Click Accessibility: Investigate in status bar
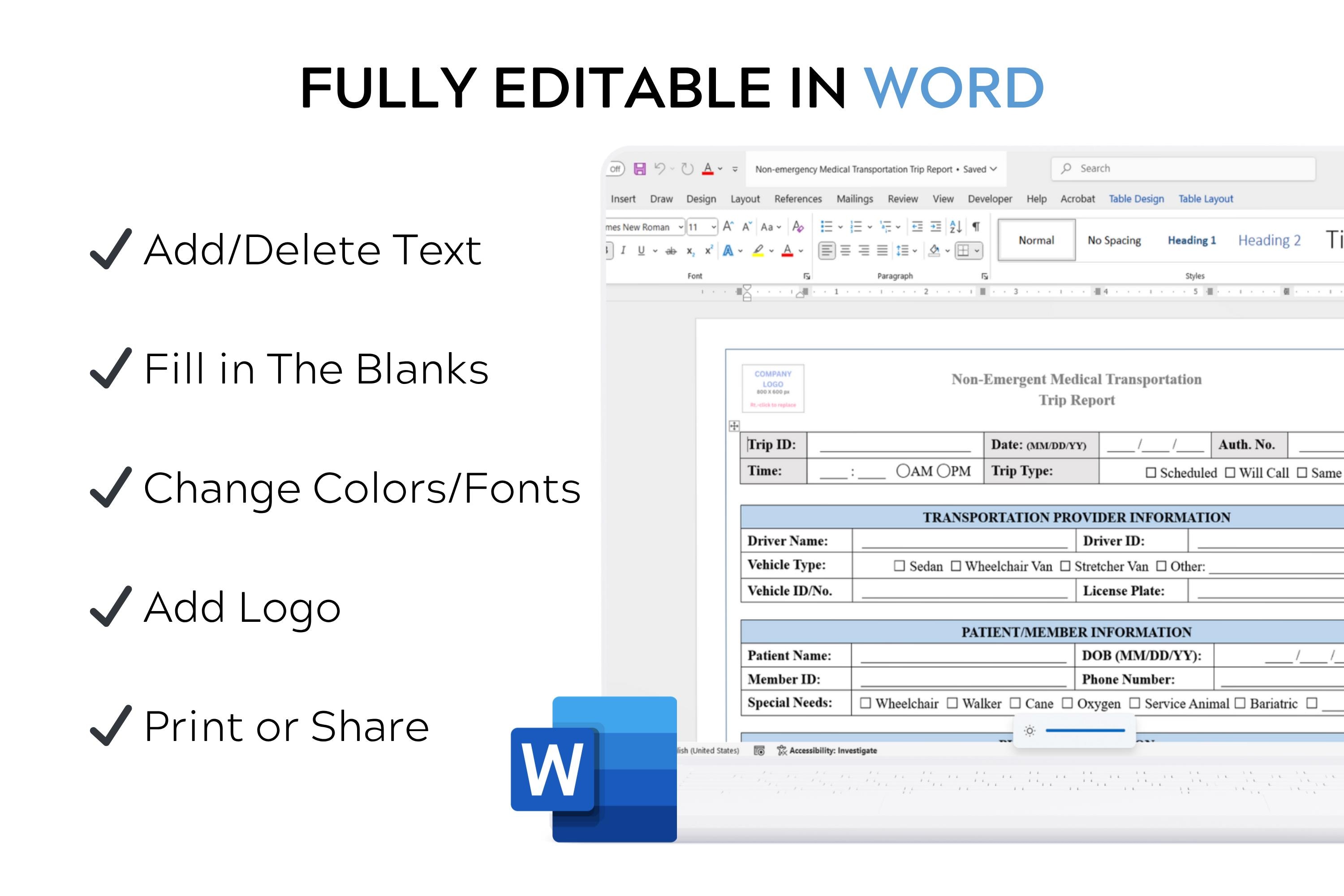 pyautogui.click(x=826, y=751)
